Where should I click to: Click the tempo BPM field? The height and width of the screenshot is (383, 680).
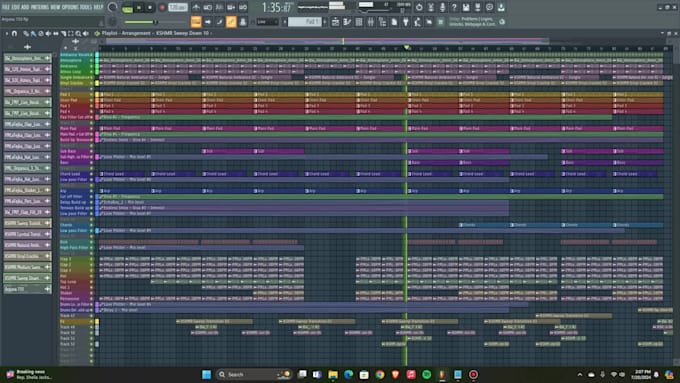177,7
